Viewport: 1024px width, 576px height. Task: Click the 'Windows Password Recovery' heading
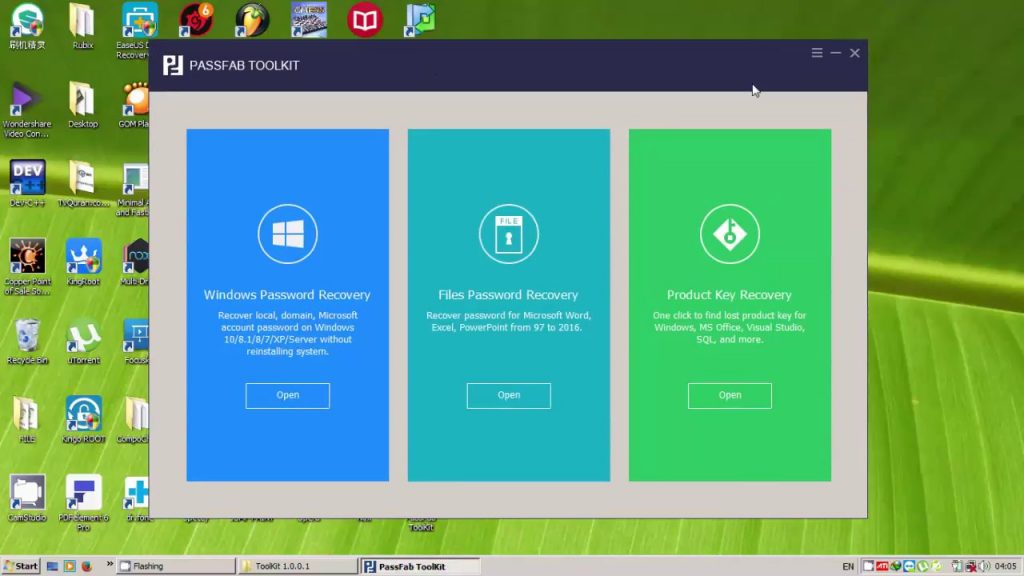[287, 295]
